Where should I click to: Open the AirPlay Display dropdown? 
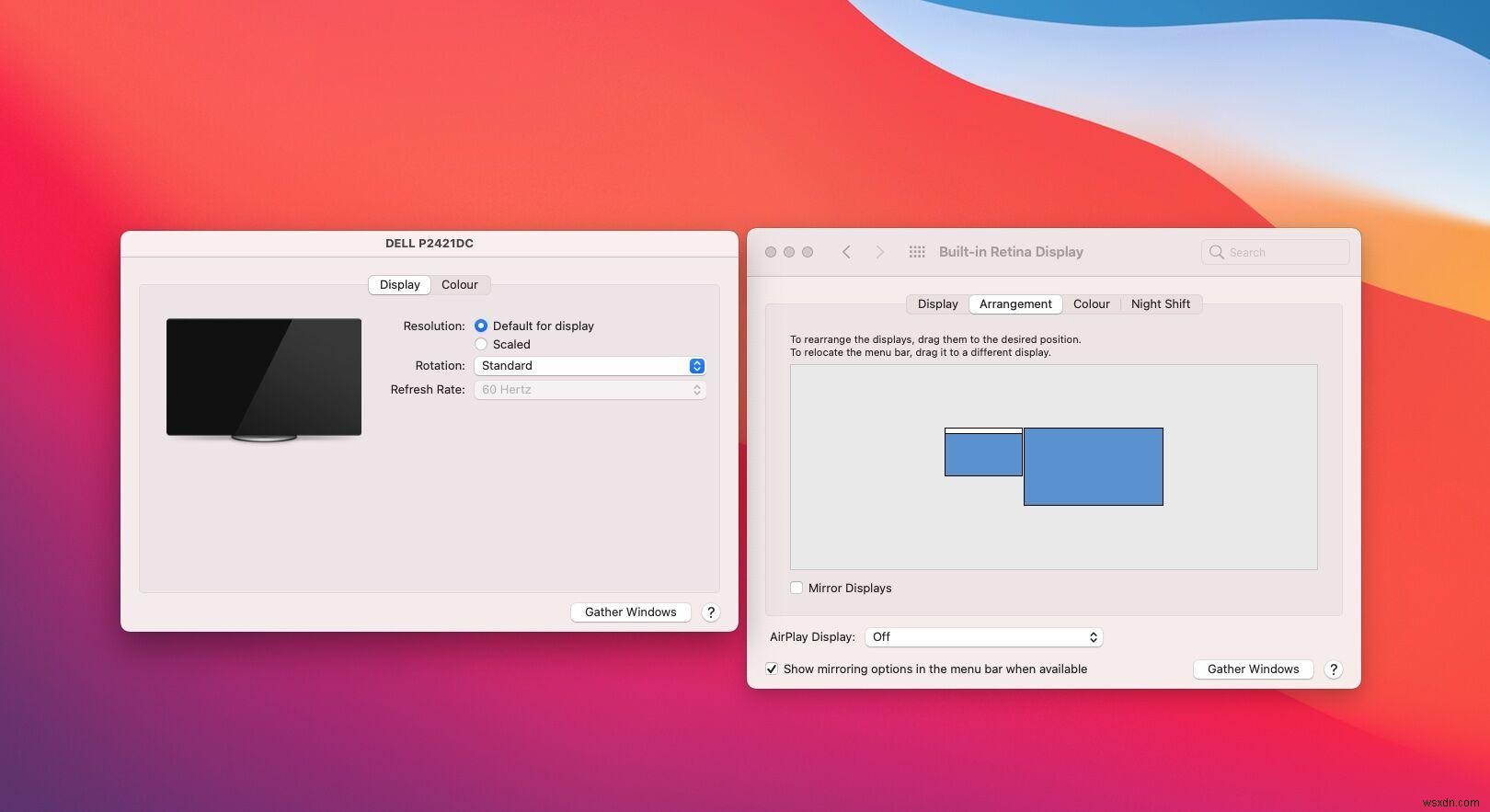pos(983,637)
